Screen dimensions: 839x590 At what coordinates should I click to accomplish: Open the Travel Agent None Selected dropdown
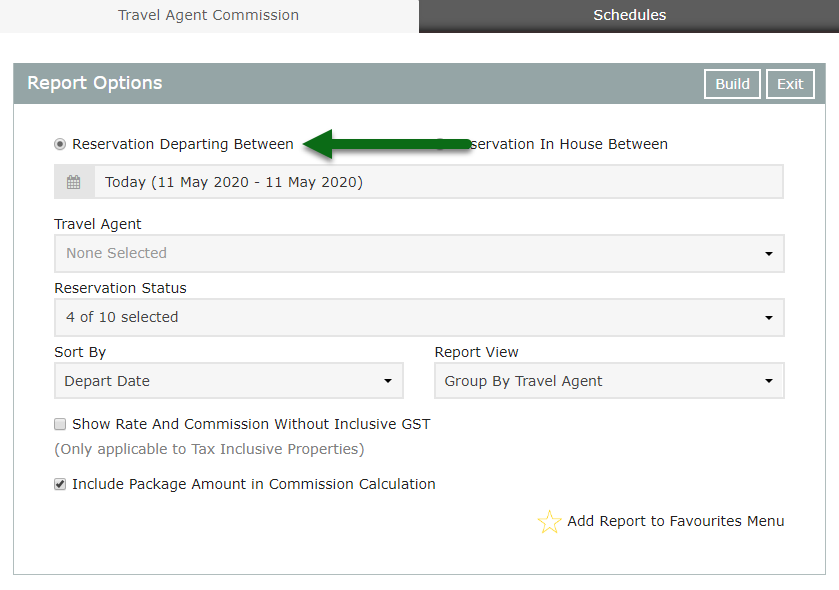[x=419, y=254]
